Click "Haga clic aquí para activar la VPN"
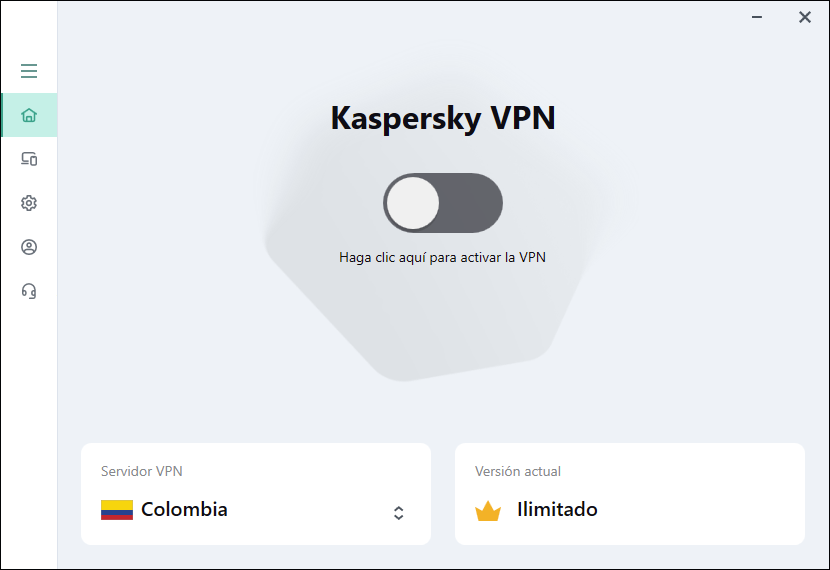The height and width of the screenshot is (570, 830). coord(442,257)
